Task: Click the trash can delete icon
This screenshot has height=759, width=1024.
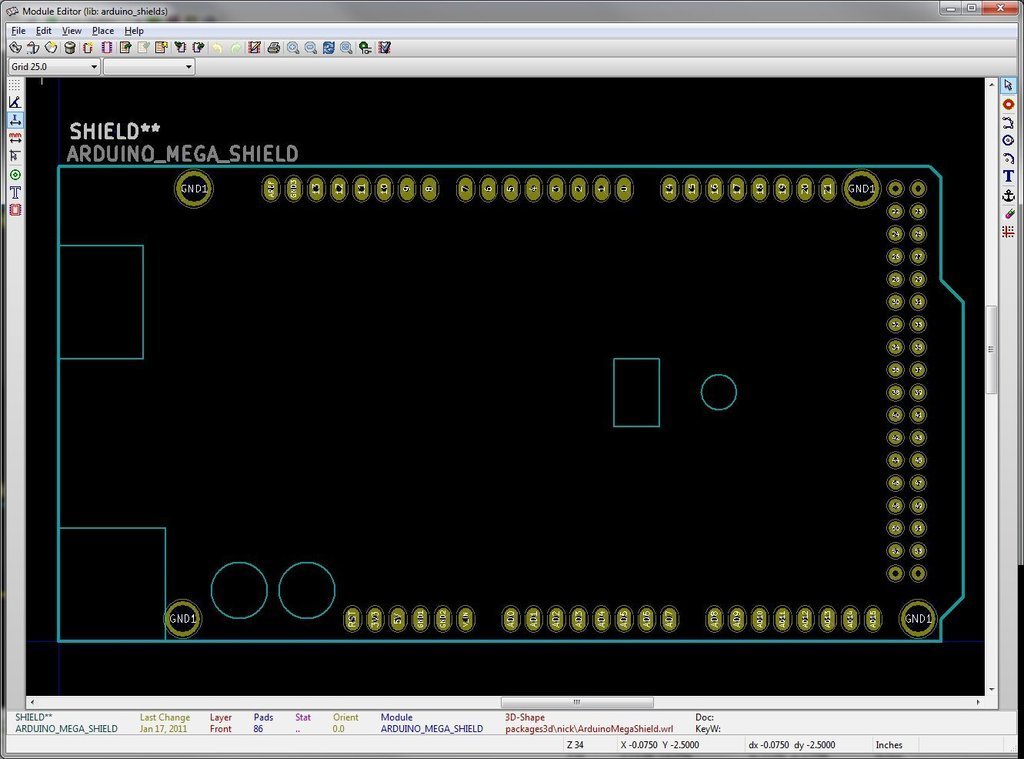Action: click(x=69, y=47)
